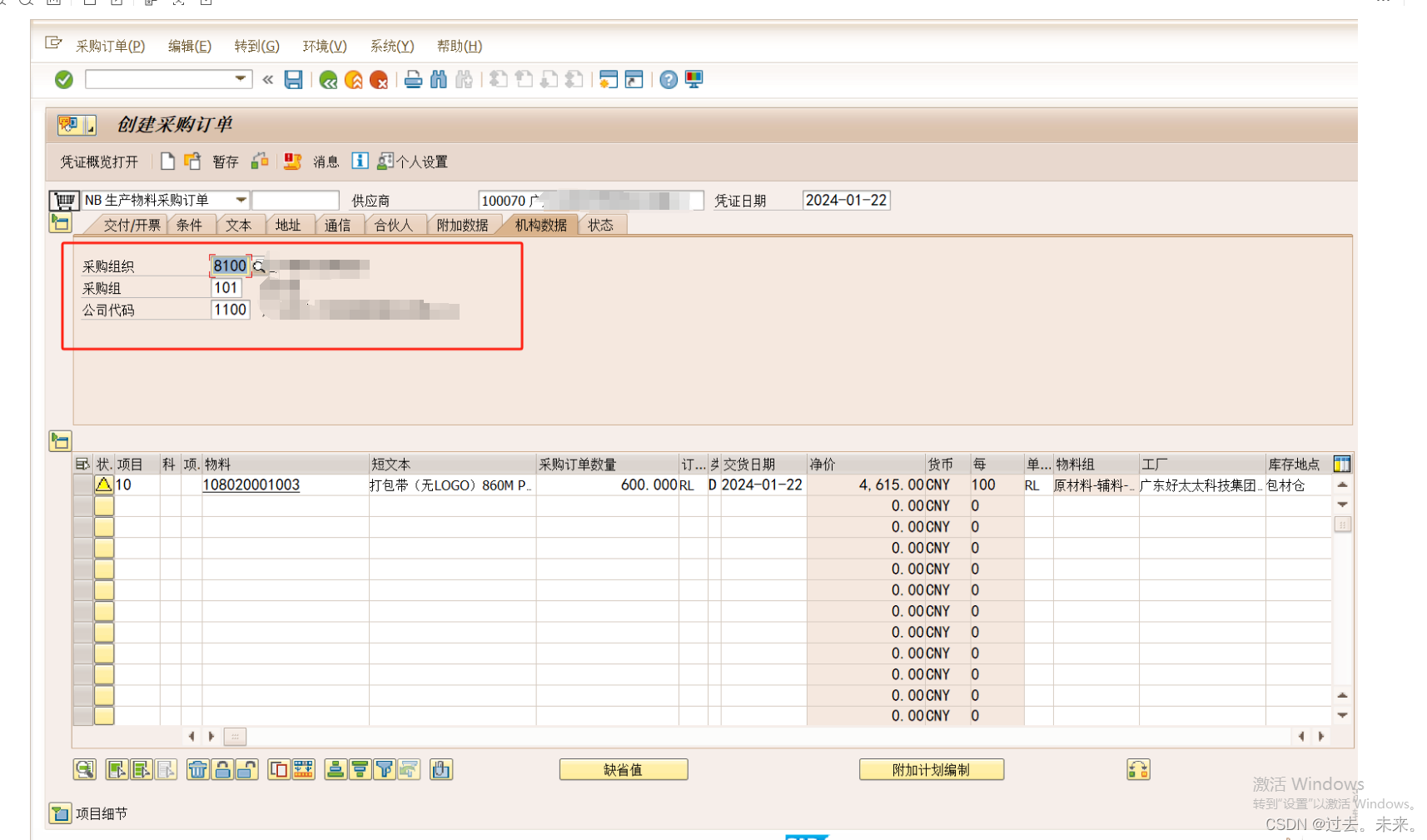
Task: Switch to the 文本 tab
Action: 239,226
